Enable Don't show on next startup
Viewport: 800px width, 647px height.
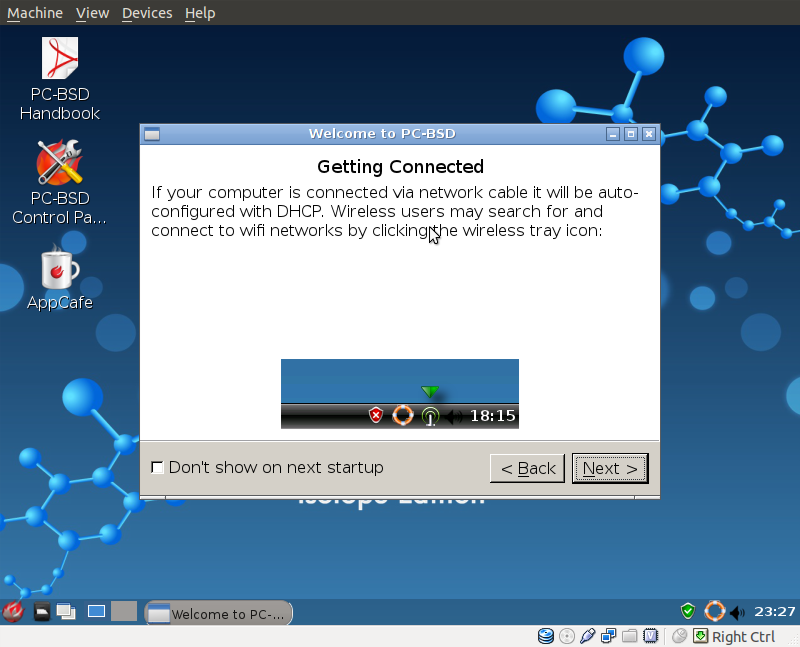tap(157, 467)
